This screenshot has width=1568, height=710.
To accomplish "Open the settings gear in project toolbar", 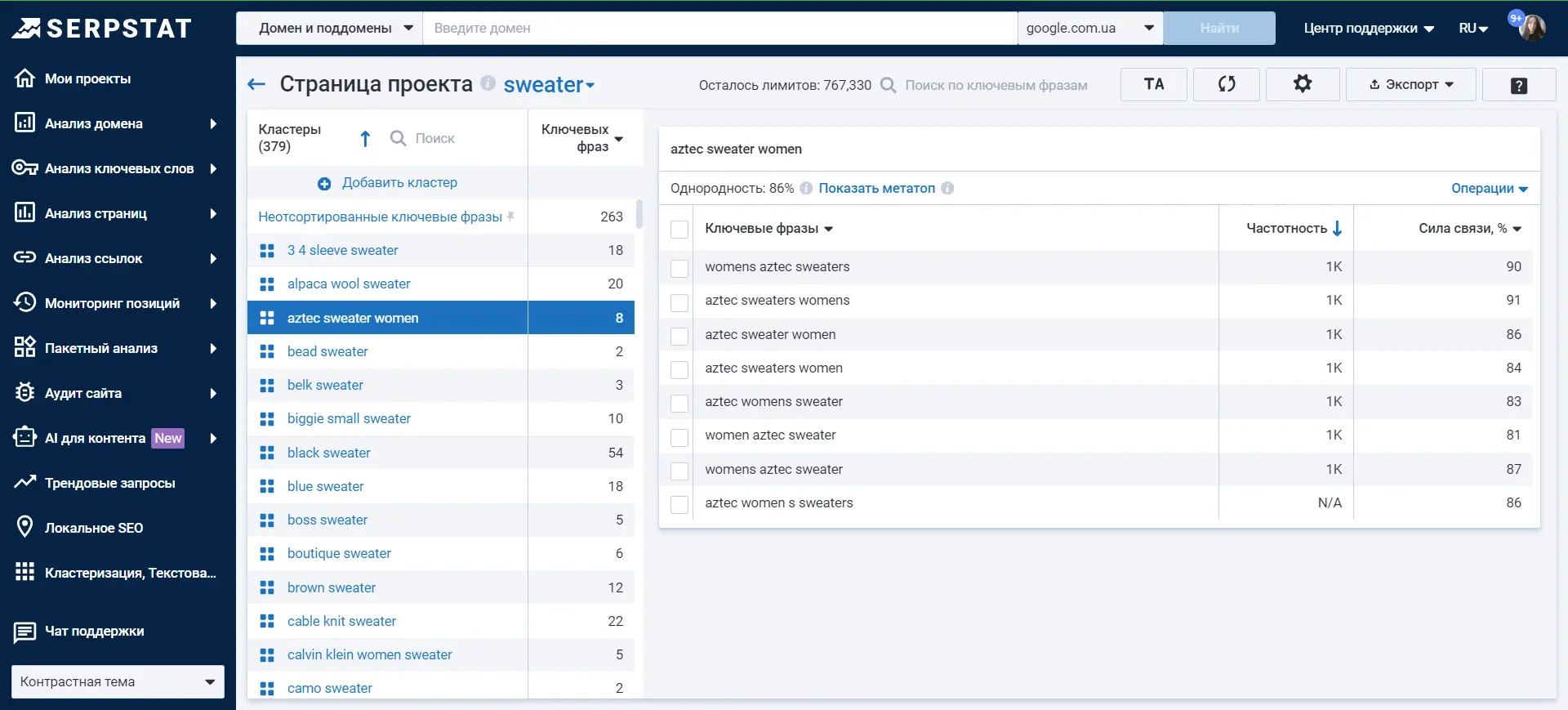I will tap(1303, 84).
